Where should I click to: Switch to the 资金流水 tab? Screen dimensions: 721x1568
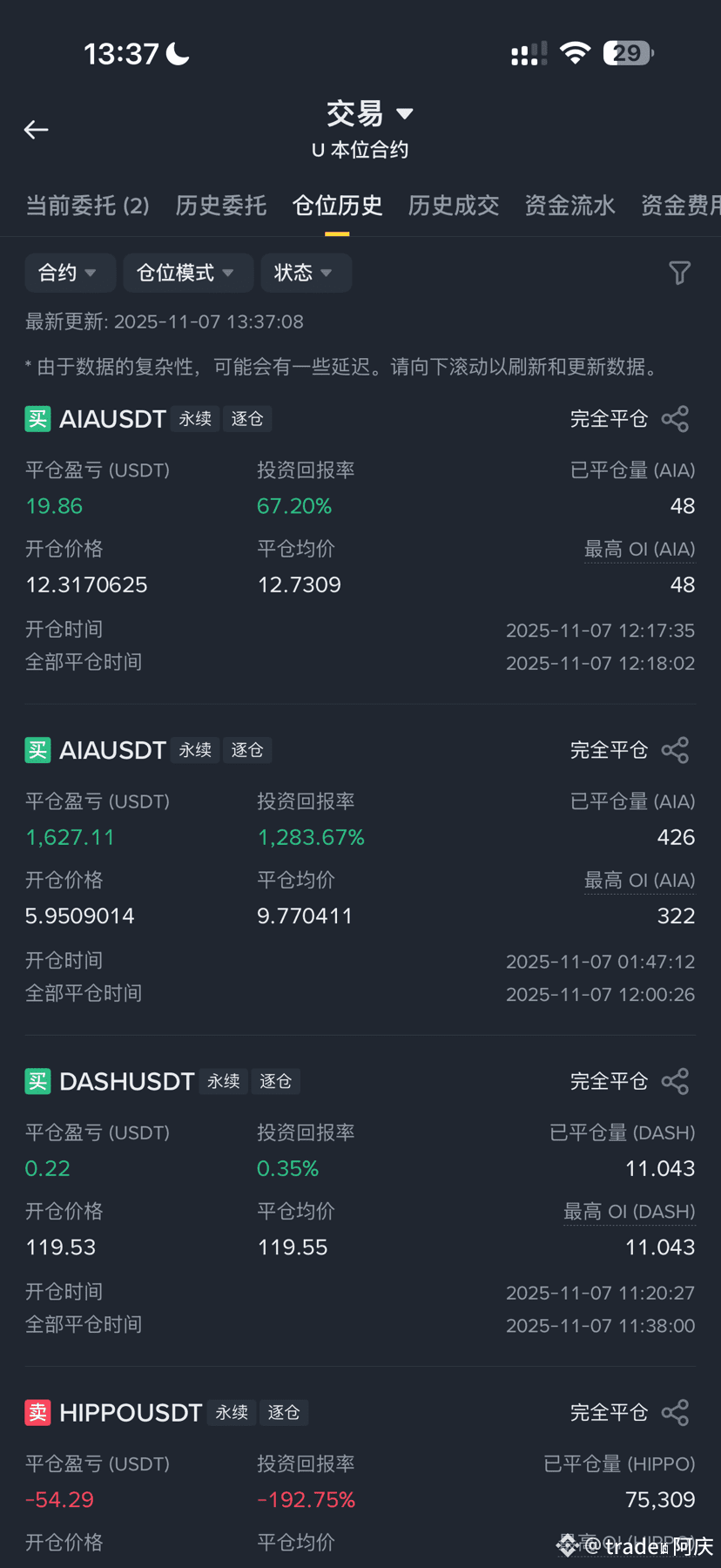pyautogui.click(x=570, y=206)
